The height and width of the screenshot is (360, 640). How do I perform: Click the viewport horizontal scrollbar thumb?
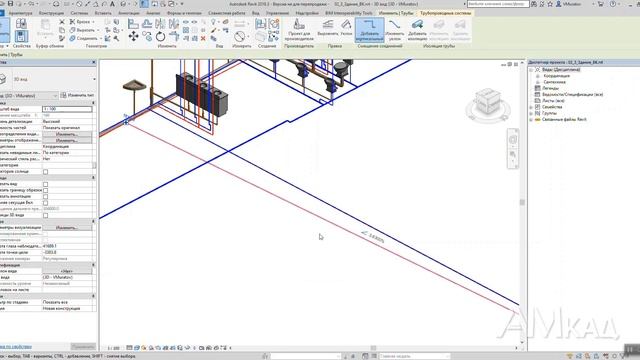click(x=373, y=348)
